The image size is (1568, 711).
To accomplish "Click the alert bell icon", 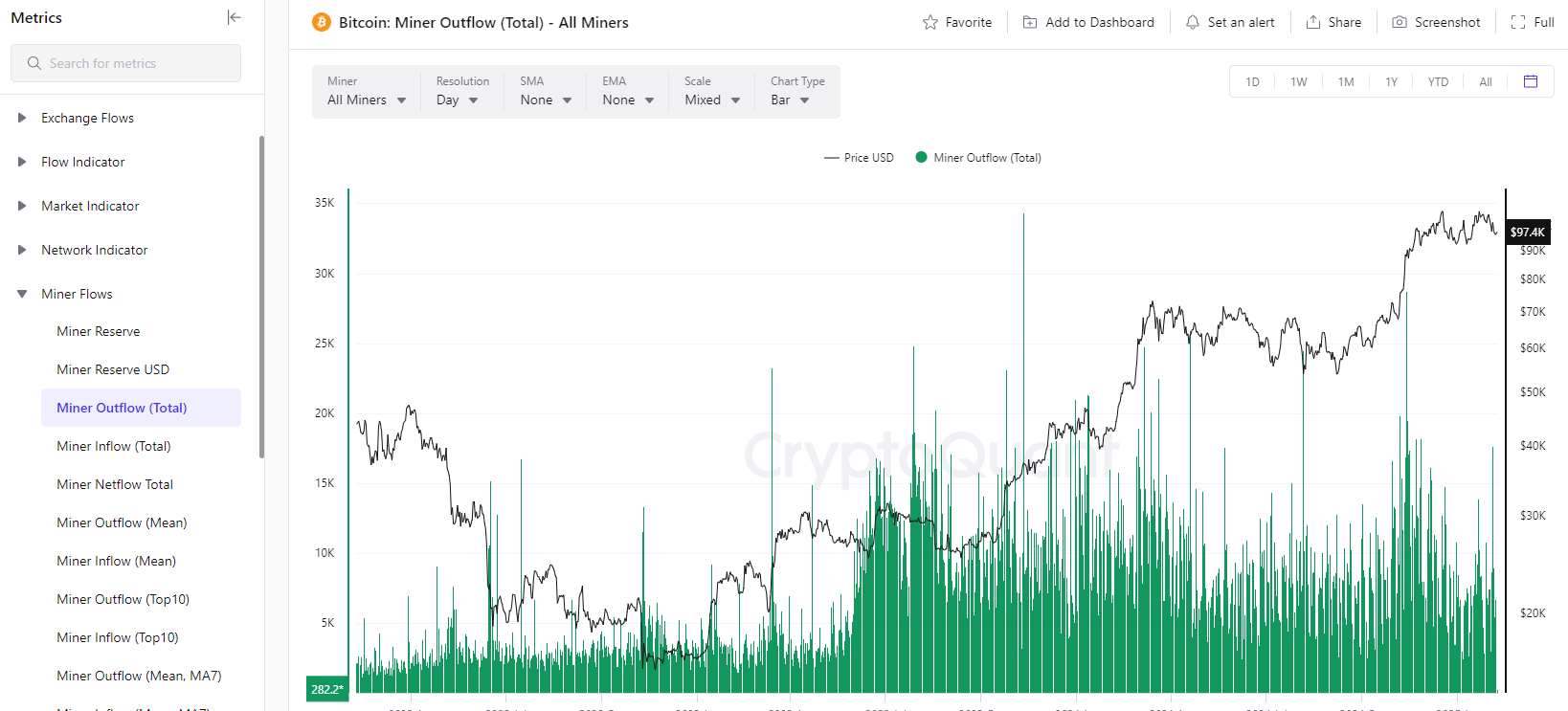I will click(x=1193, y=22).
